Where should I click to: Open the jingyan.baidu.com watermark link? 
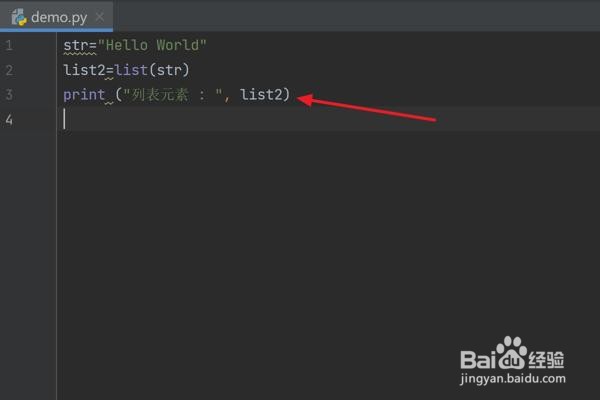click(x=513, y=379)
